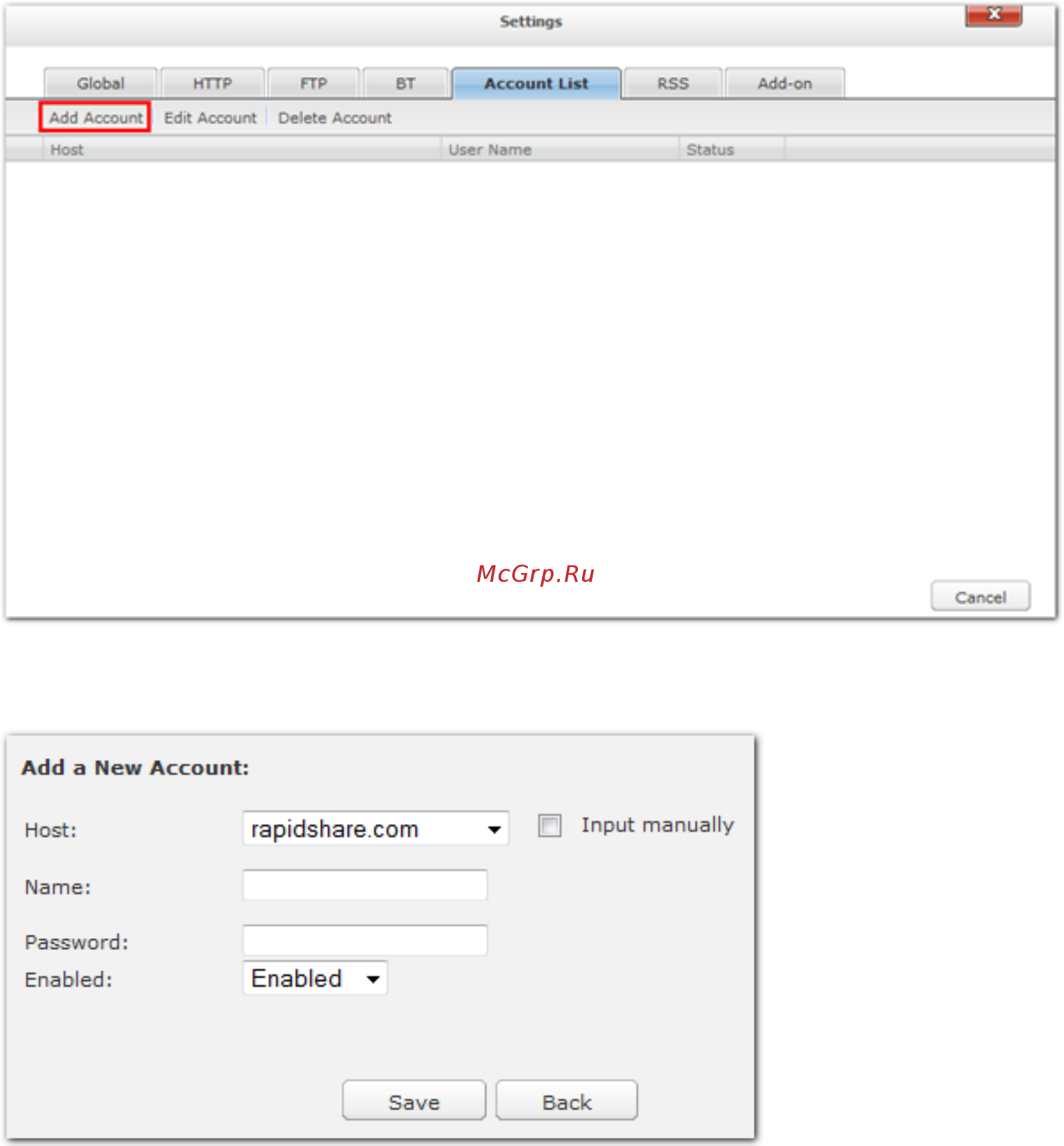The width and height of the screenshot is (1064, 1146).
Task: Click the Password input field
Action: click(365, 941)
